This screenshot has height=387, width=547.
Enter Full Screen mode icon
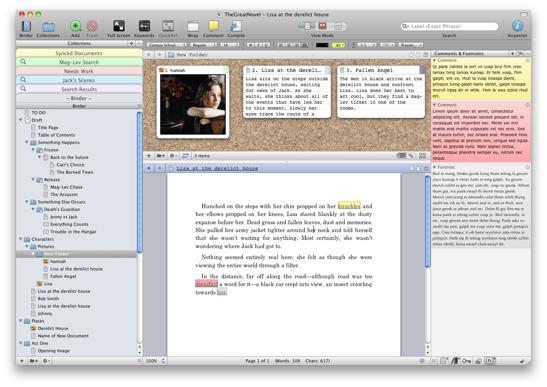[119, 26]
